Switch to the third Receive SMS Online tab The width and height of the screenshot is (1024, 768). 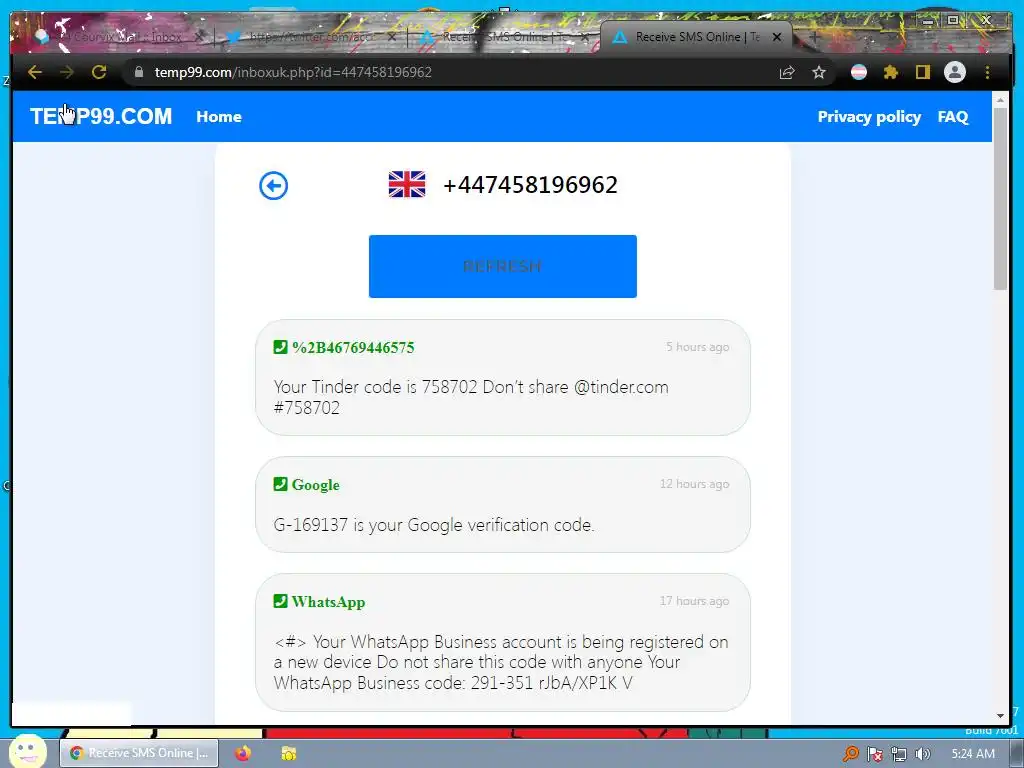[x=503, y=37]
